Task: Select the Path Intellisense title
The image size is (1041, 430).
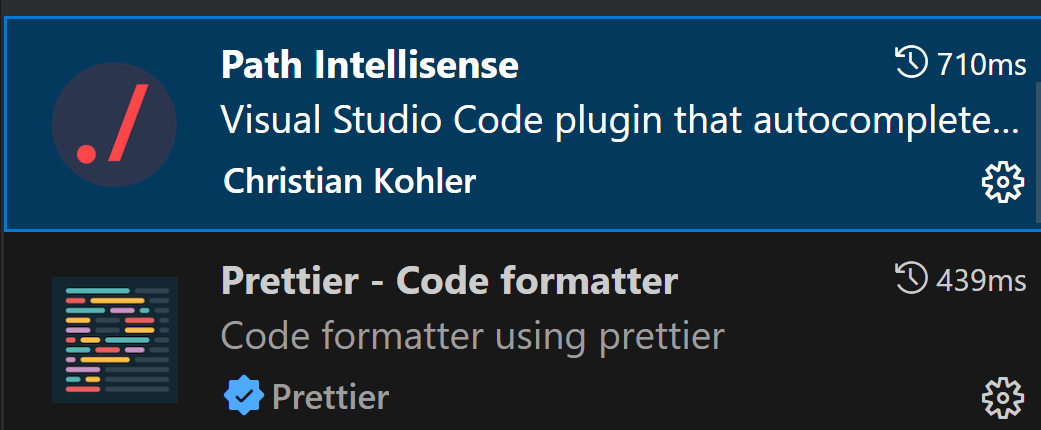Action: [370, 65]
